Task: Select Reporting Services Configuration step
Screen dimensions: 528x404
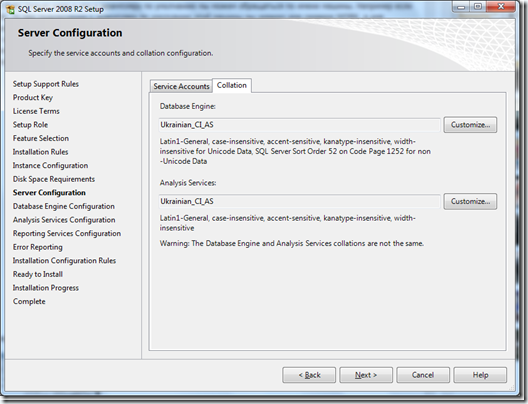Action: (67, 233)
